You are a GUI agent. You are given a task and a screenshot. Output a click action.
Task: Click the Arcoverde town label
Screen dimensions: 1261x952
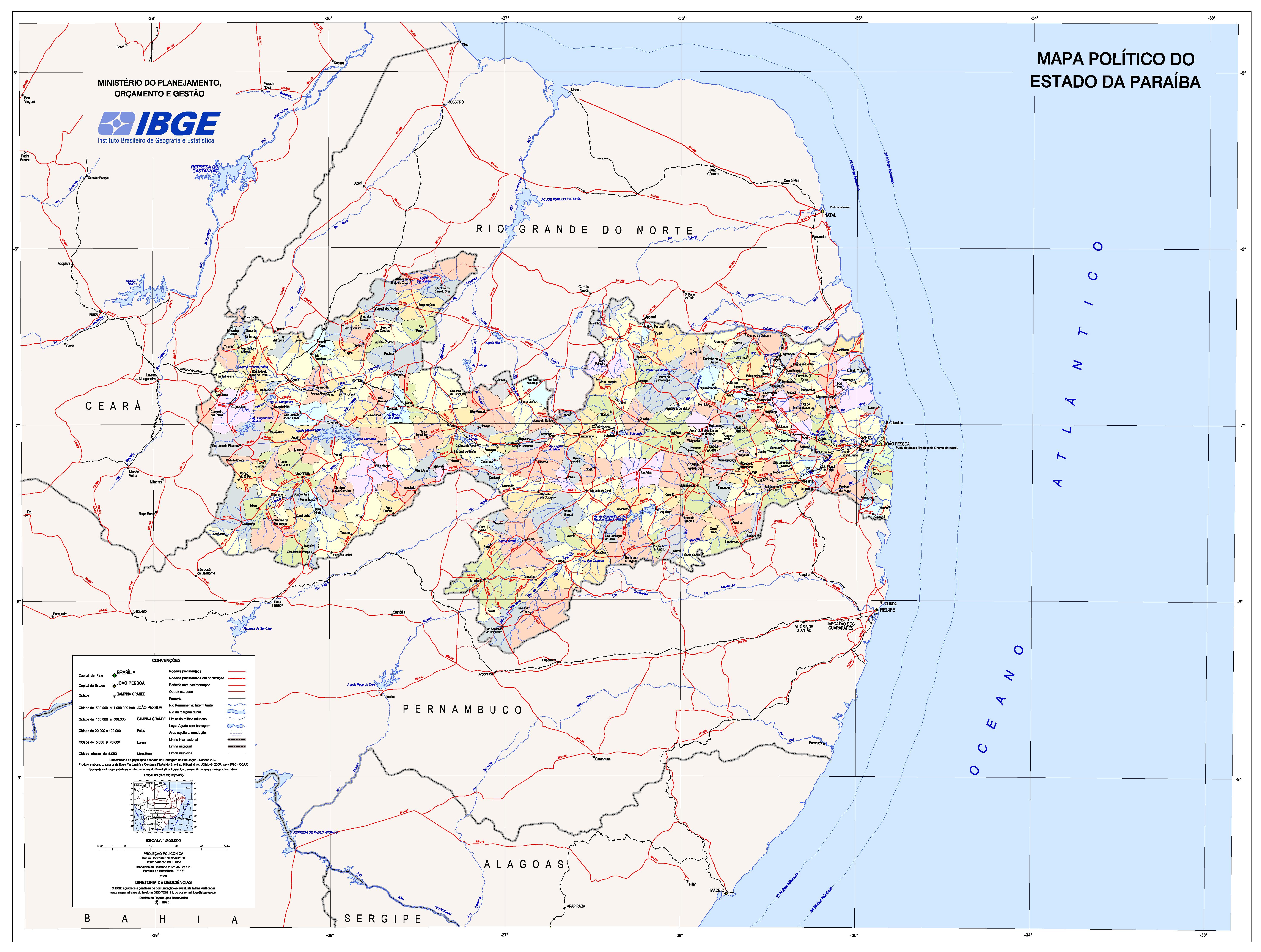(x=486, y=674)
